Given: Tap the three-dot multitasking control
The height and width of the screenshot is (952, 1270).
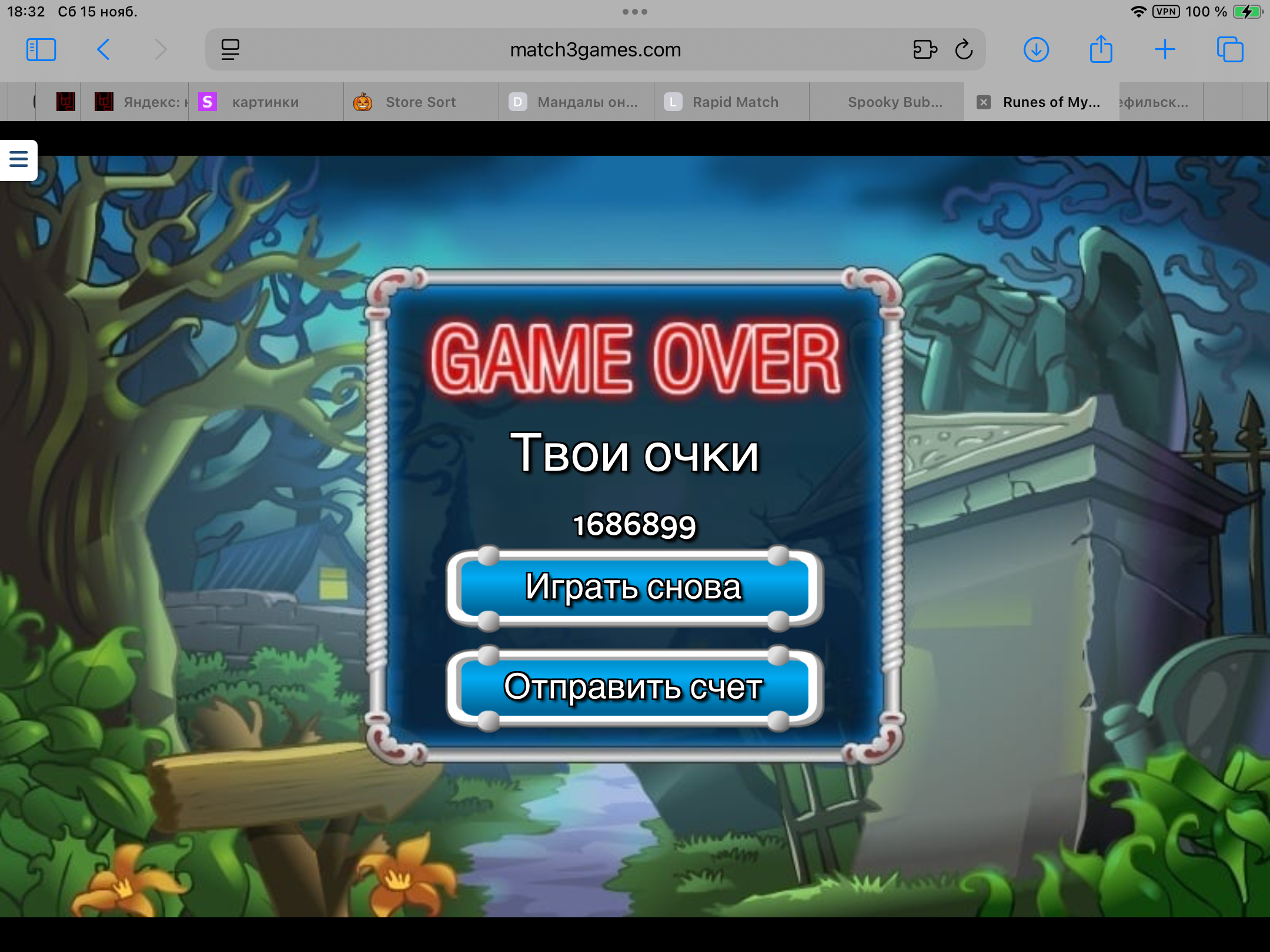Looking at the screenshot, I should (x=635, y=12).
